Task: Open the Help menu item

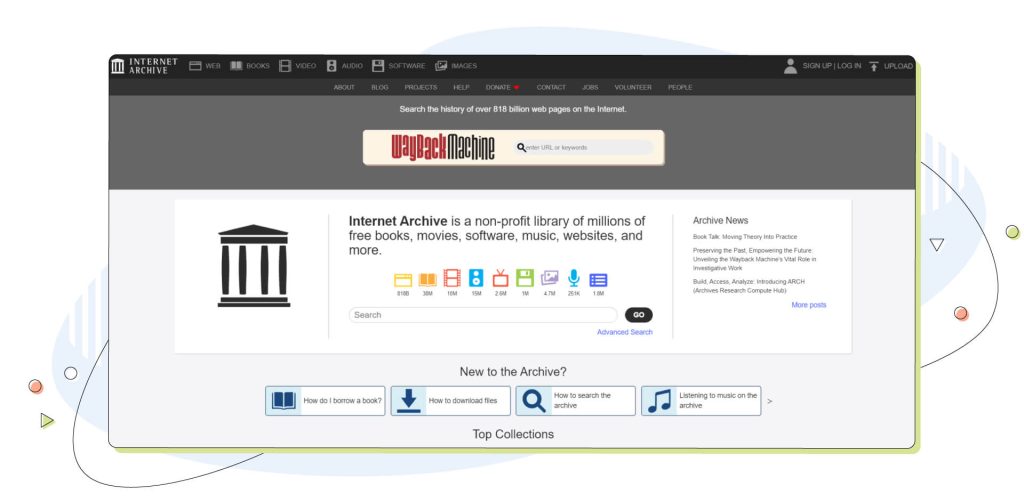Action: 461,87
